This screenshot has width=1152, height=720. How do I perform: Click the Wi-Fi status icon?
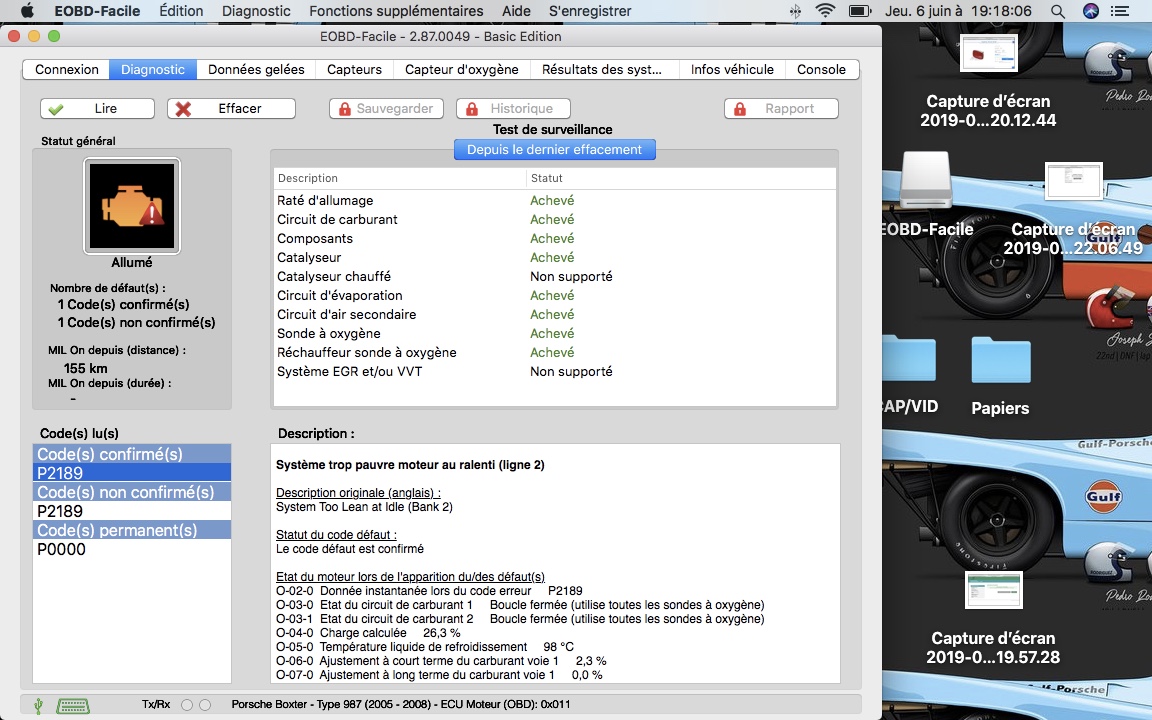click(826, 11)
